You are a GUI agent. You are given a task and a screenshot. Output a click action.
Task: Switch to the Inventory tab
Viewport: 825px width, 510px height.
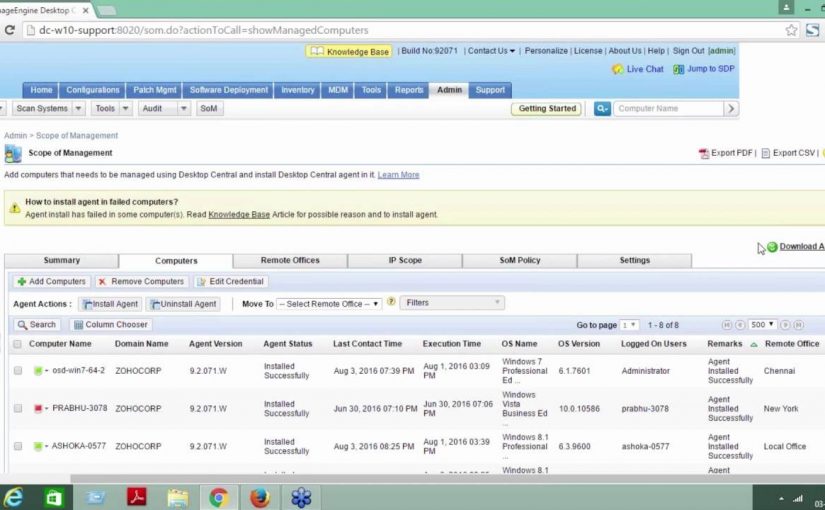coord(297,90)
